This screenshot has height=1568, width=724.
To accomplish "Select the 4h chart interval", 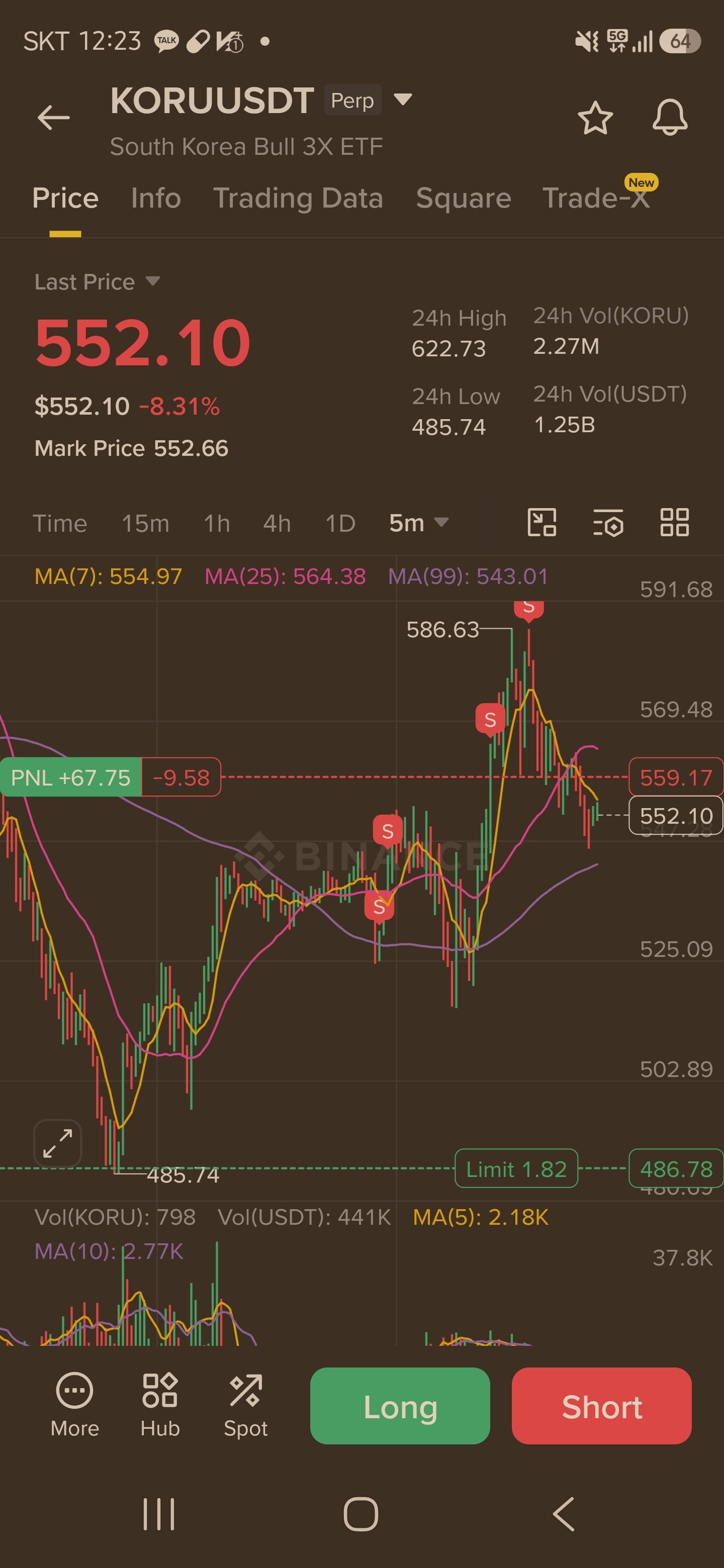I will [277, 524].
